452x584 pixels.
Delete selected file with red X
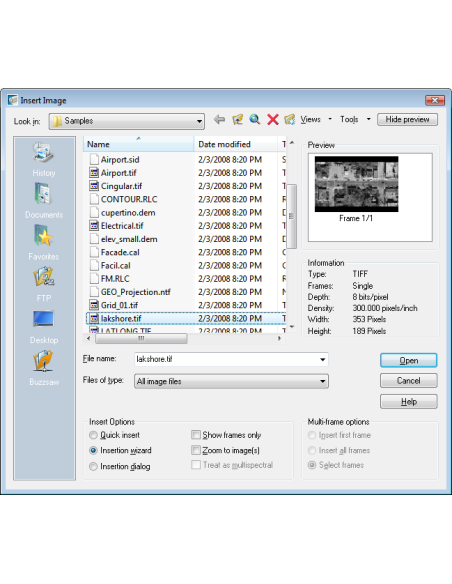[x=273, y=120]
